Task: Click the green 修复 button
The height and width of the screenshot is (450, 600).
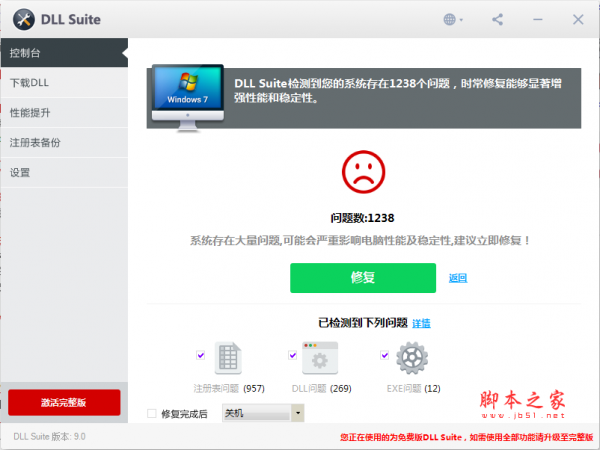Action: coord(363,278)
